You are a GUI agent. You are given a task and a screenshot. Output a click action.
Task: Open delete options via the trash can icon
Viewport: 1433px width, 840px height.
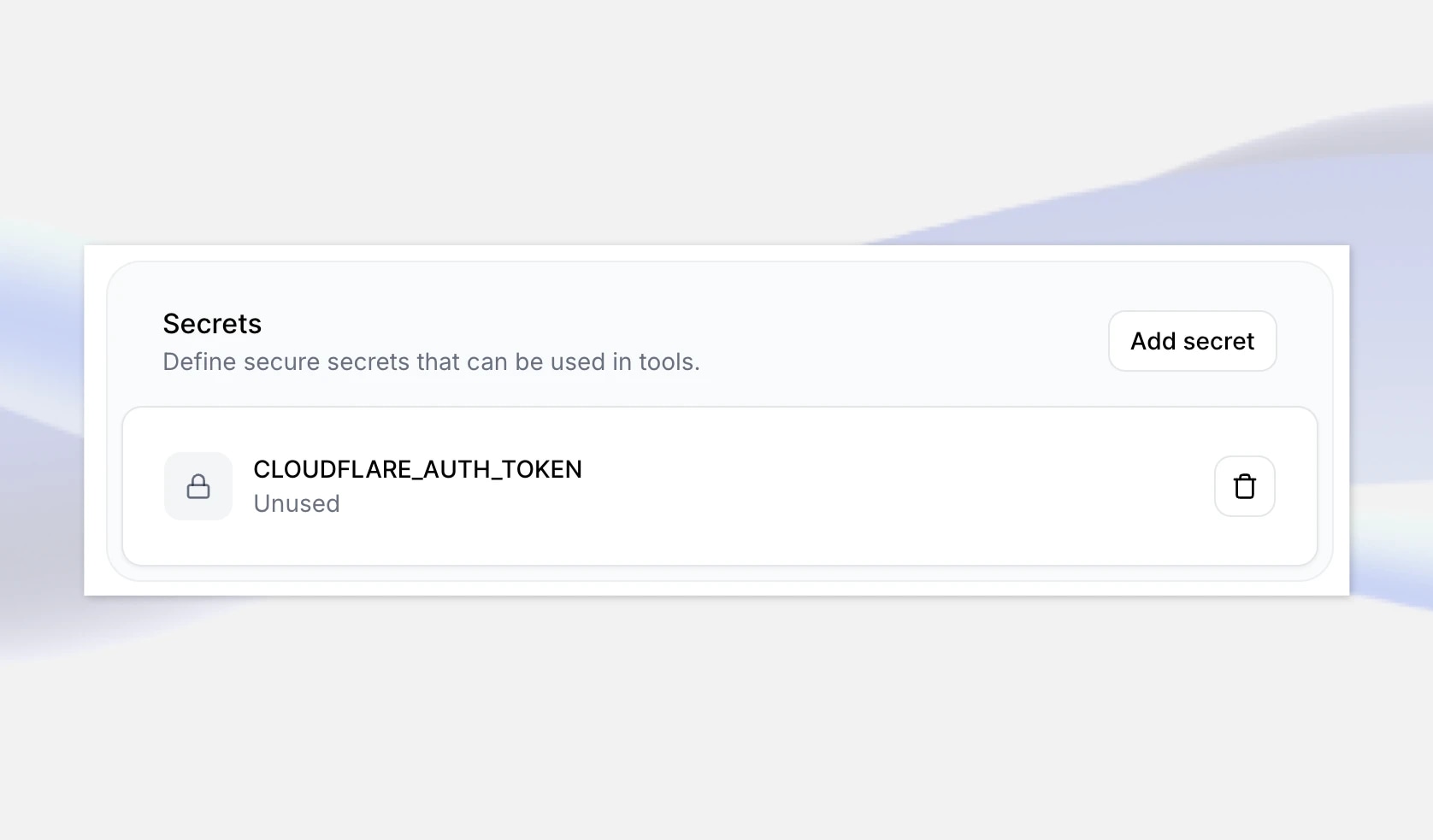pyautogui.click(x=1244, y=486)
